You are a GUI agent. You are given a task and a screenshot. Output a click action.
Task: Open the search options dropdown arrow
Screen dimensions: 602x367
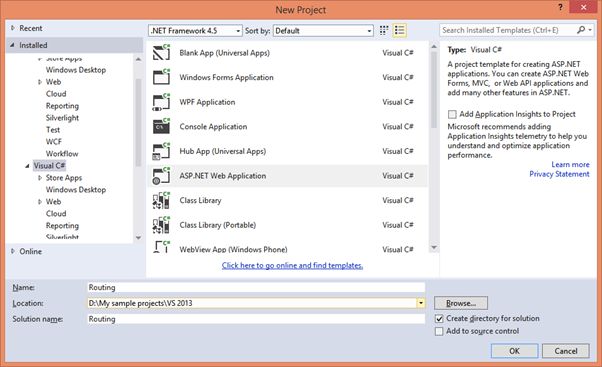click(590, 30)
